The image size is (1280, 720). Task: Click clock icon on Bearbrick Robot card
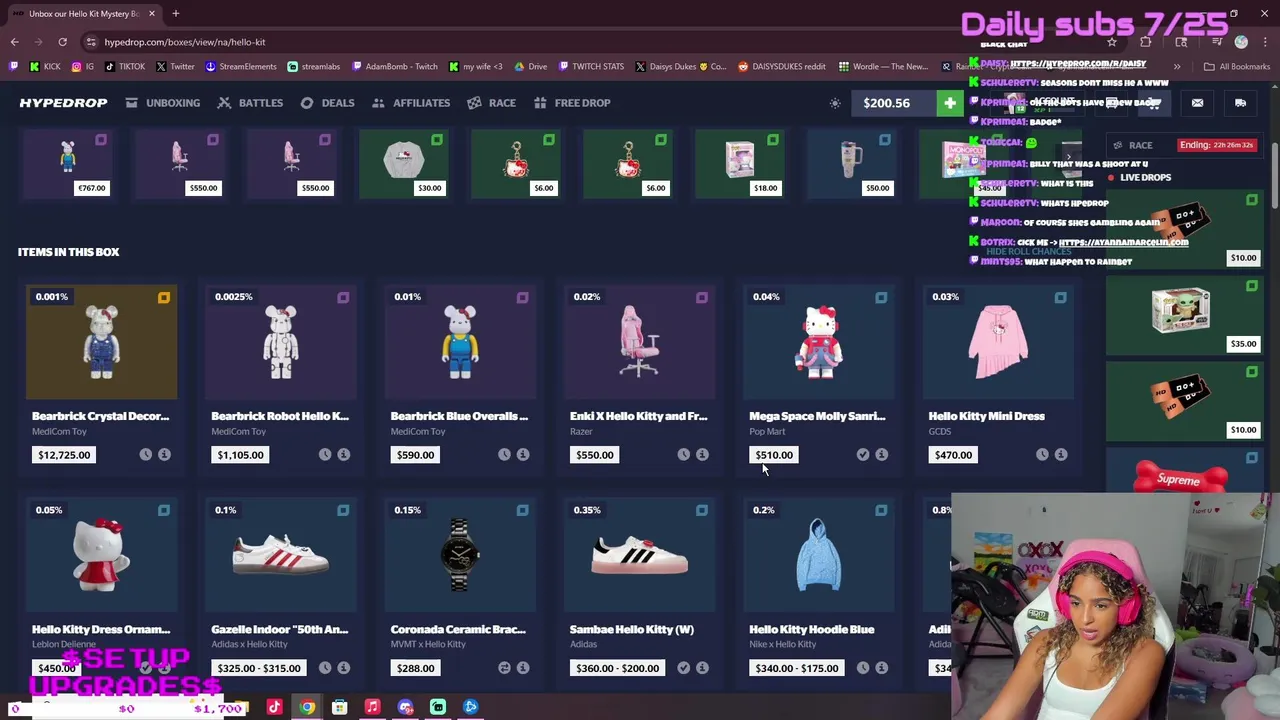click(x=324, y=455)
